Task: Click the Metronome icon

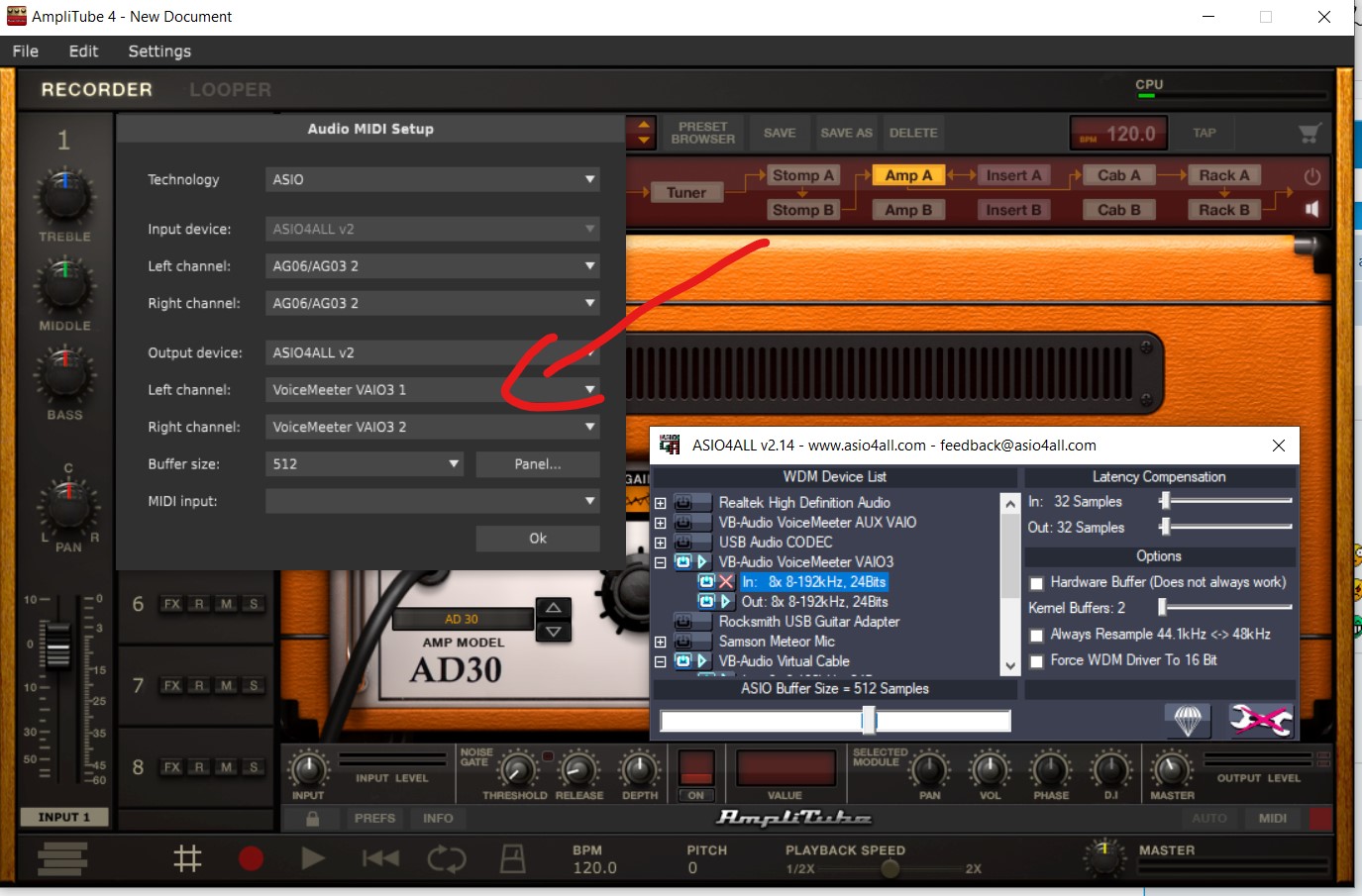Action: coord(512,858)
